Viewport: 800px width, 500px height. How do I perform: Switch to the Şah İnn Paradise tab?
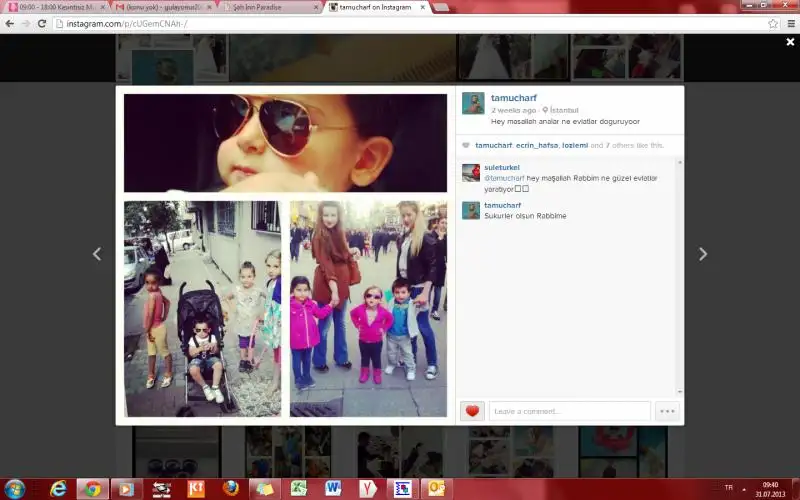coord(270,7)
